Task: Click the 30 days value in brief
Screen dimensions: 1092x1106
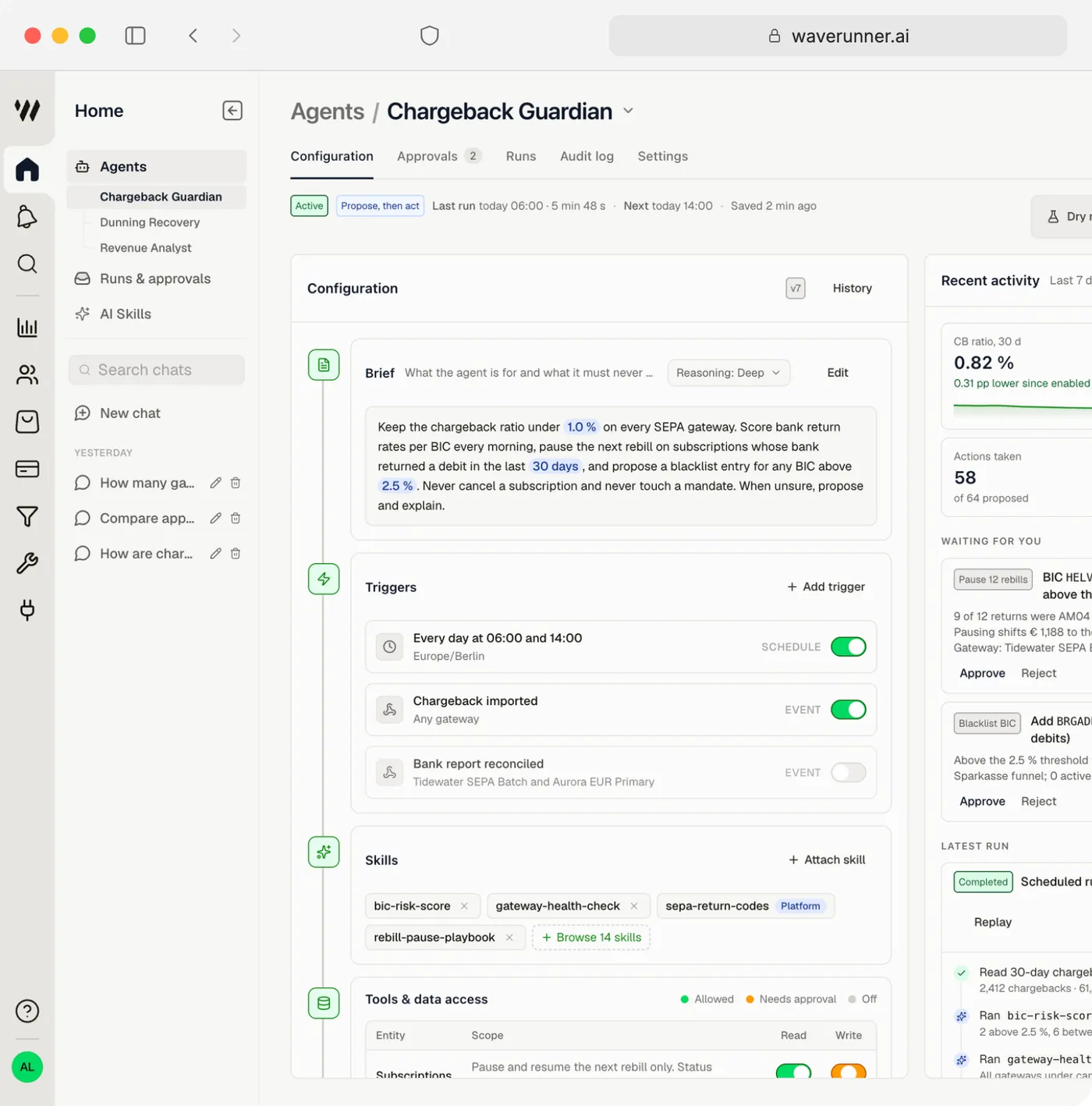Action: click(555, 466)
